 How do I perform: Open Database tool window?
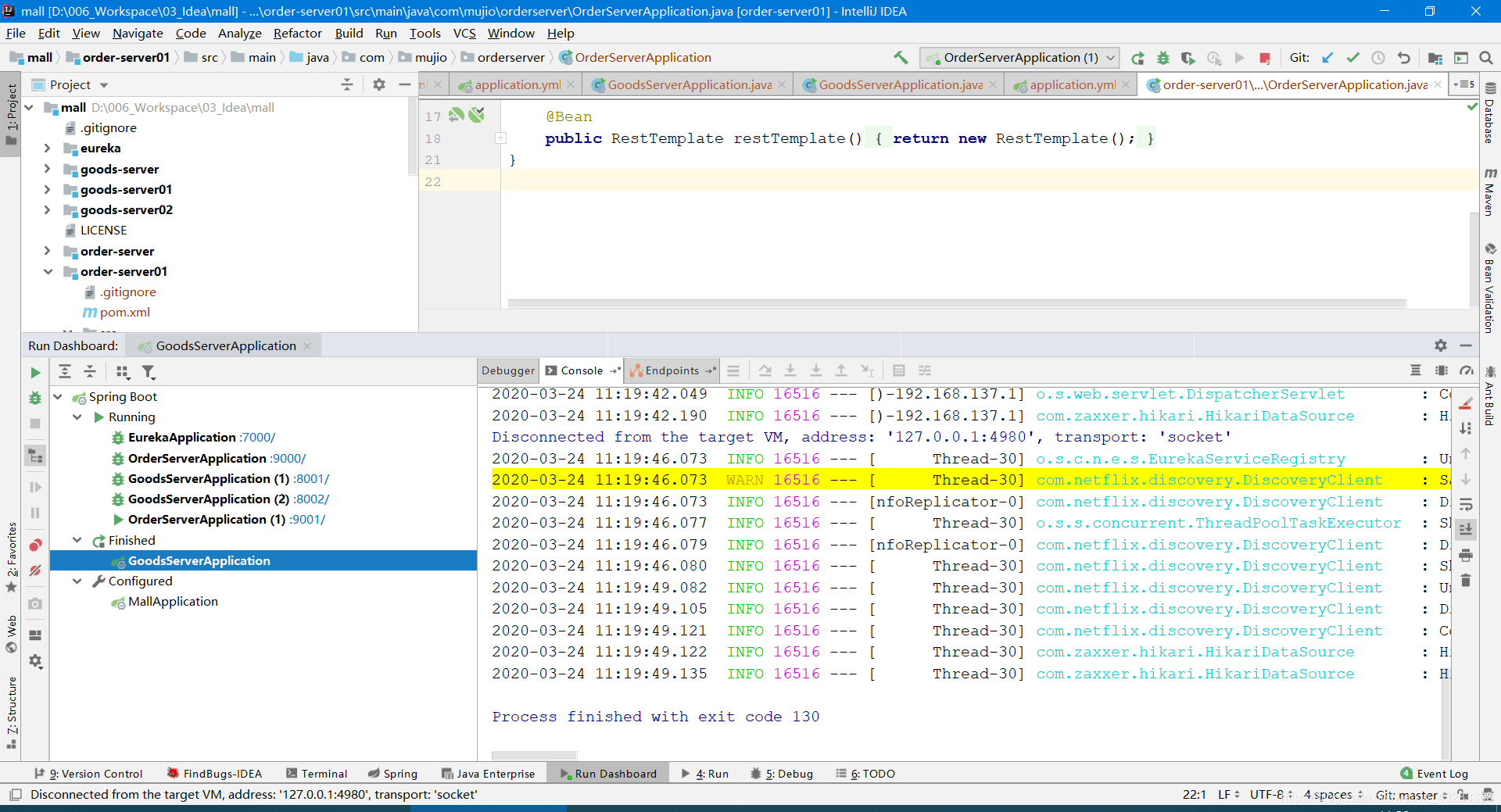point(1490,114)
